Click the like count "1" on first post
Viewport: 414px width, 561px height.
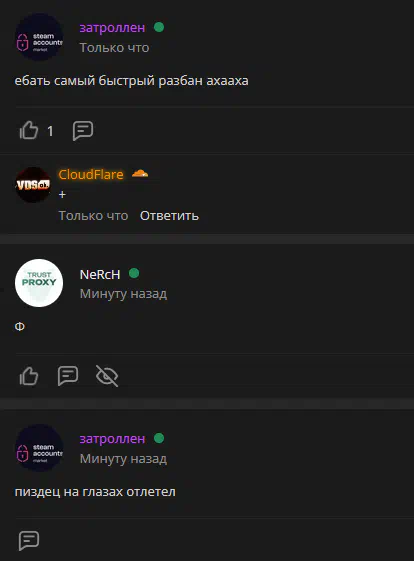(x=50, y=131)
